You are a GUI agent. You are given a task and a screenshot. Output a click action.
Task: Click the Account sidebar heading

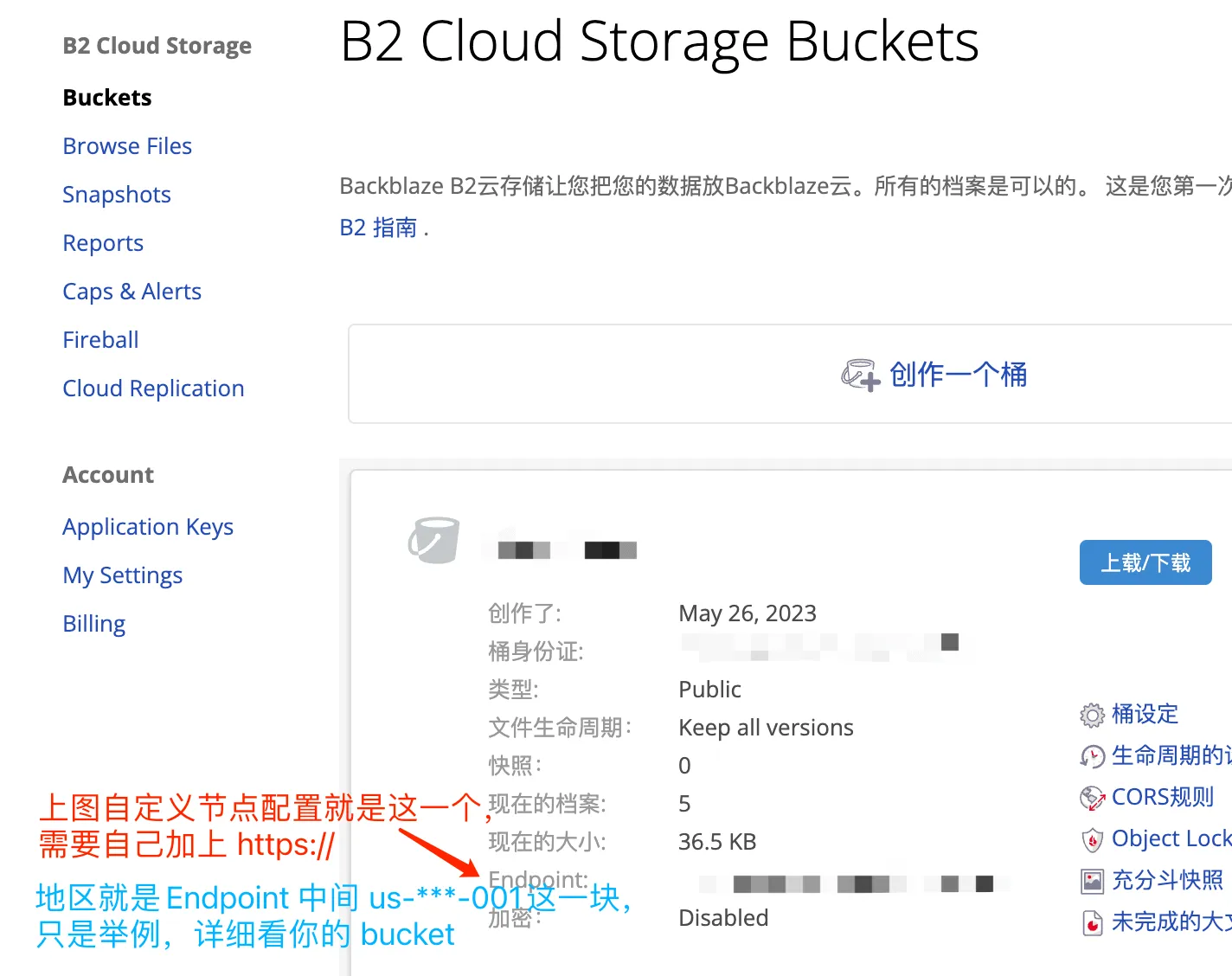pyautogui.click(x=108, y=475)
